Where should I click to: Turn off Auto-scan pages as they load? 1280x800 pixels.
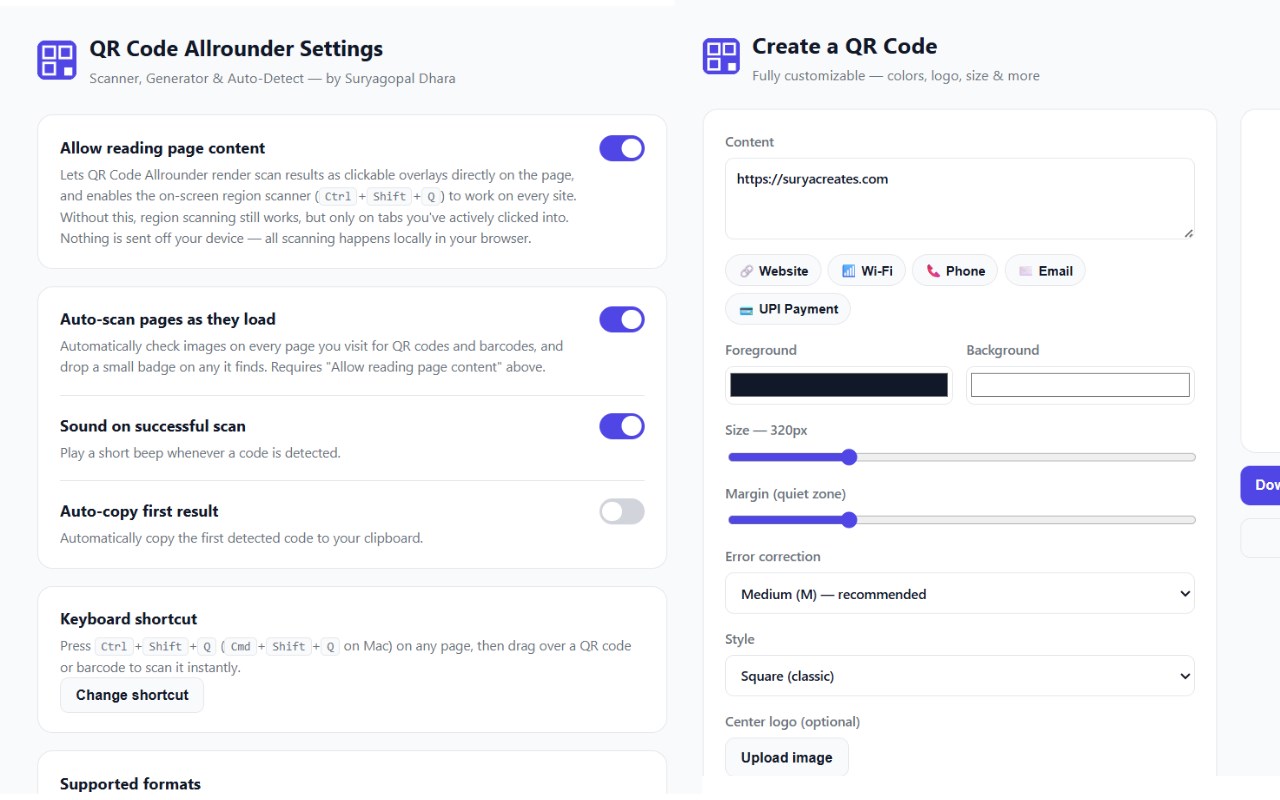tap(622, 320)
